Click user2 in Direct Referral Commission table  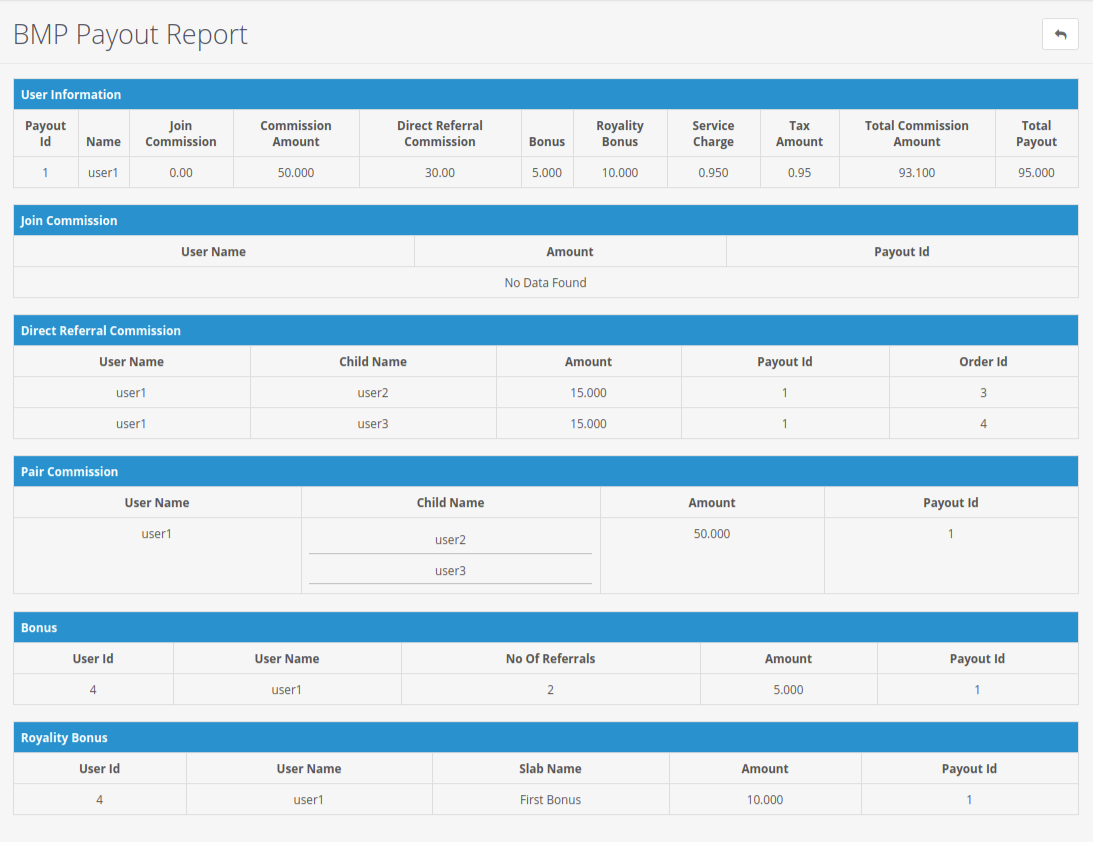[x=372, y=393]
